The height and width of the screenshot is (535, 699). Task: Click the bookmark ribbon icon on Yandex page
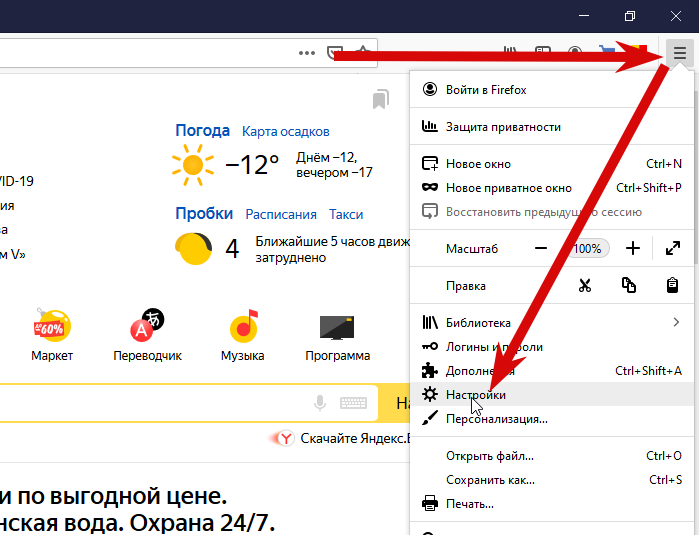click(x=381, y=99)
